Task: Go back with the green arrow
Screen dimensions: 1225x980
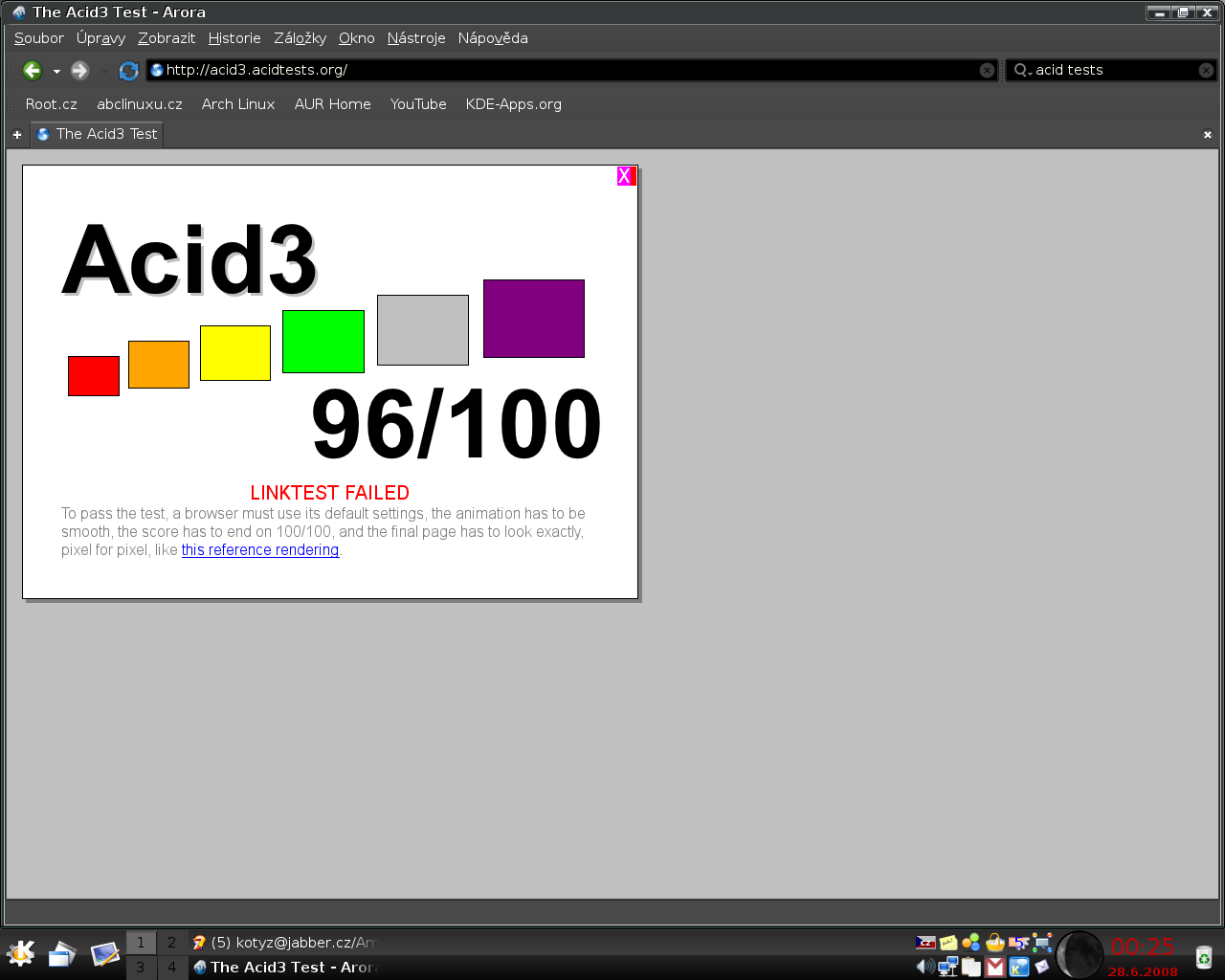Action: point(33,70)
